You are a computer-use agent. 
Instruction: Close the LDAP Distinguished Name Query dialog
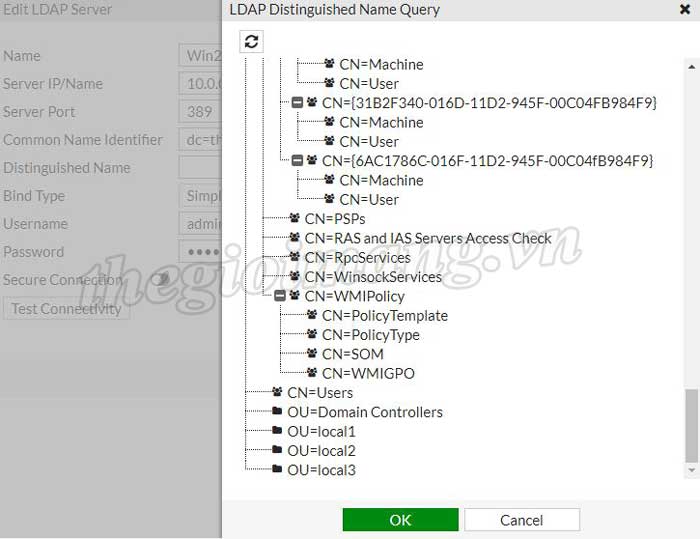click(685, 10)
